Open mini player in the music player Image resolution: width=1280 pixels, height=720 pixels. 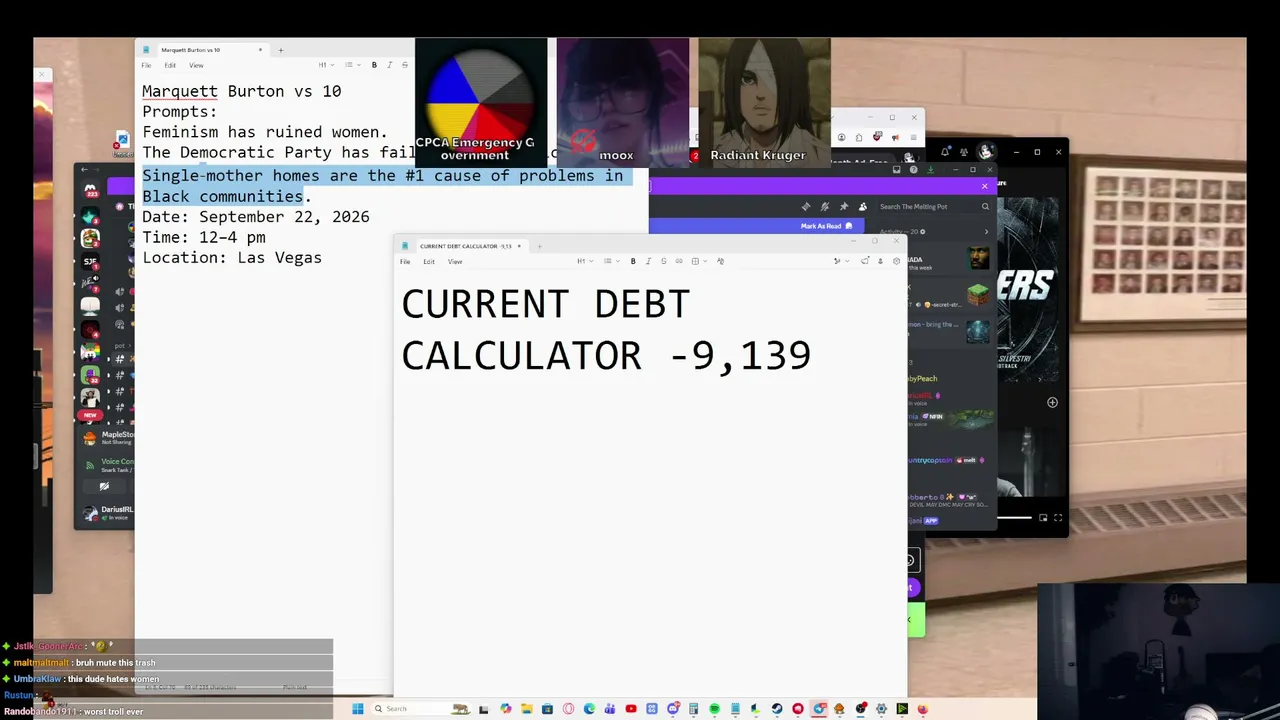point(1043,518)
